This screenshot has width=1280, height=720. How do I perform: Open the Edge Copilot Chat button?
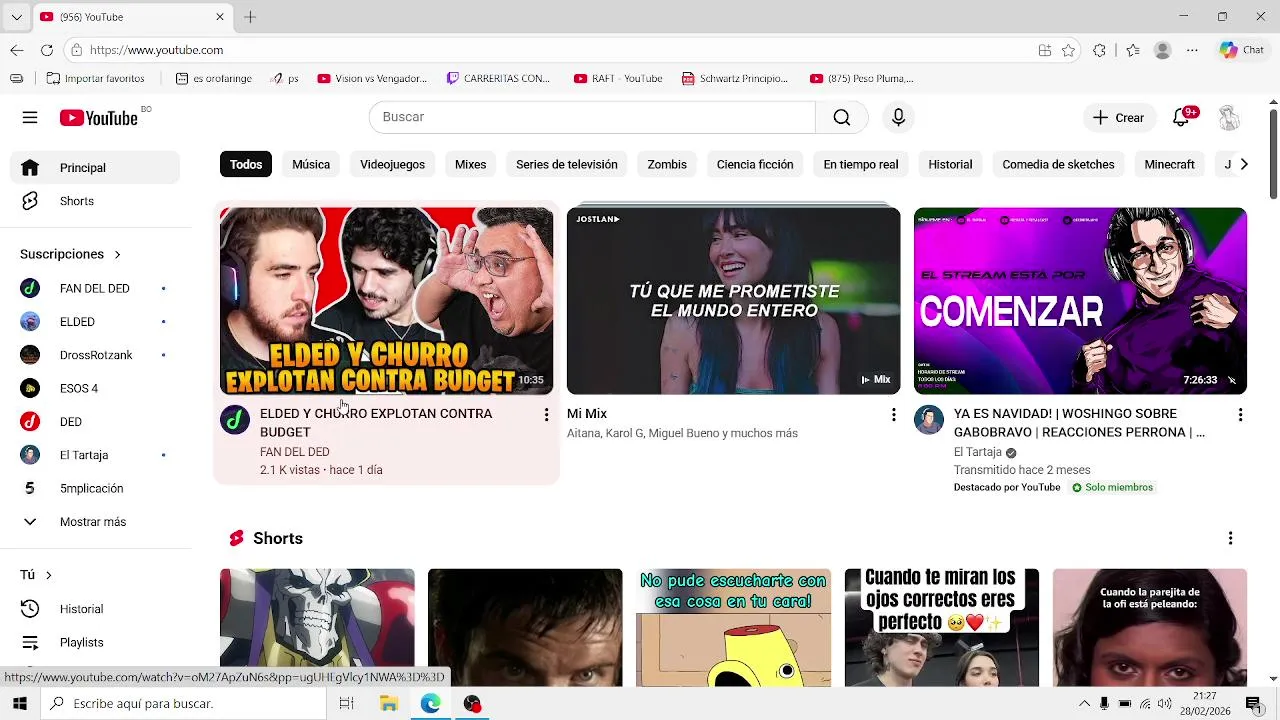tap(1242, 50)
